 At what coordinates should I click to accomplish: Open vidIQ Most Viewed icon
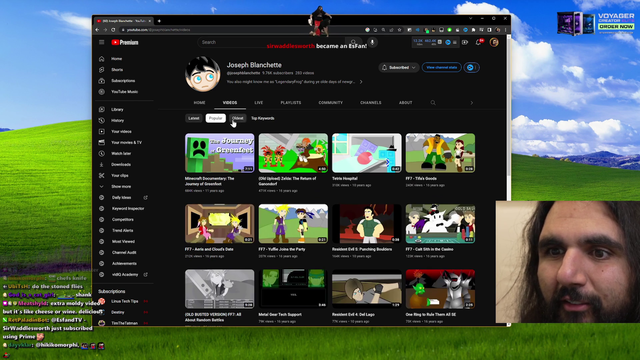[102, 242]
